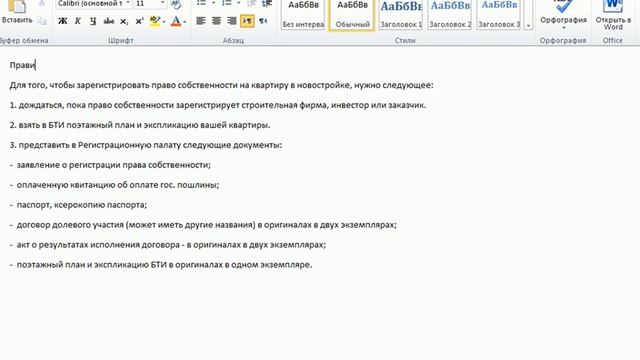Toggle left-to-right text direction

coord(247,21)
